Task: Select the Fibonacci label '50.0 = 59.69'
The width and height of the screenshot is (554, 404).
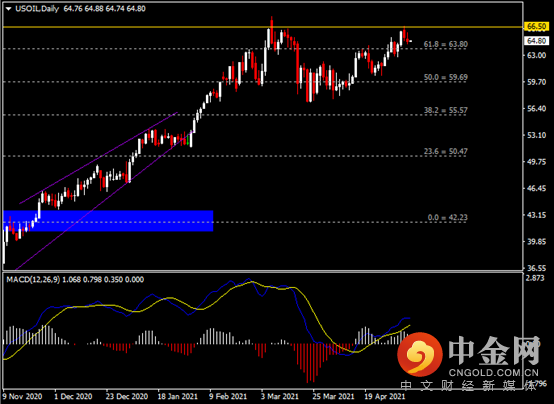Action: point(446,77)
